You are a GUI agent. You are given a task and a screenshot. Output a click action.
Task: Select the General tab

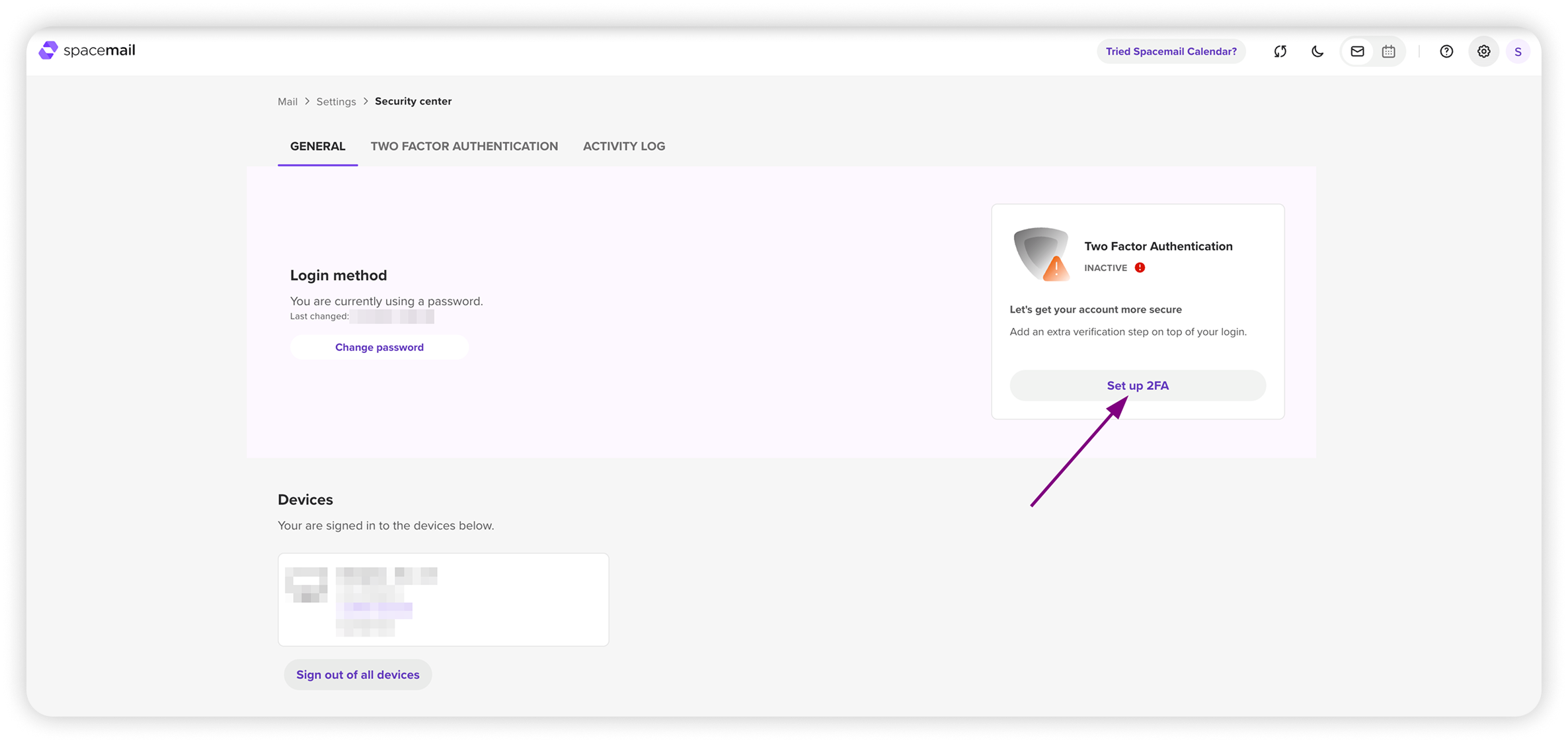[x=317, y=146]
